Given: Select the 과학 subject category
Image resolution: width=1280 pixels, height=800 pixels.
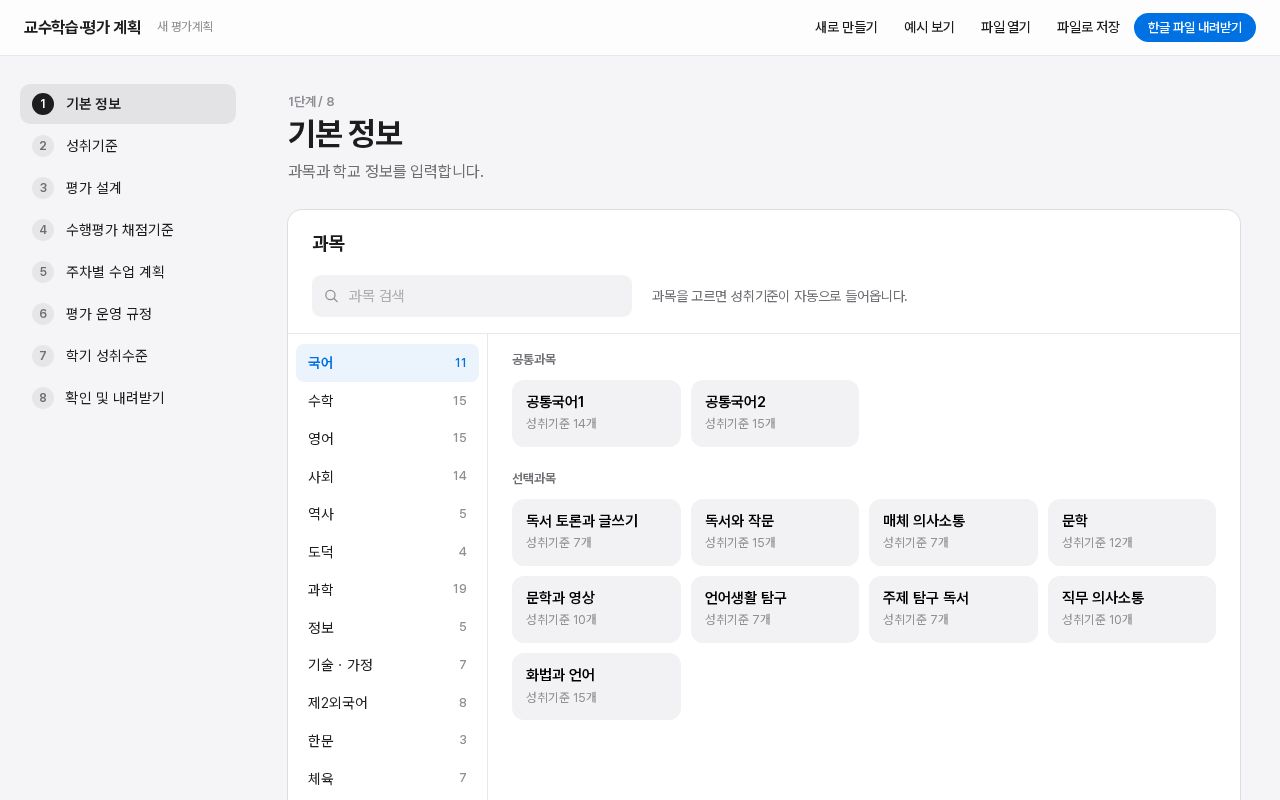Looking at the screenshot, I should (387, 590).
